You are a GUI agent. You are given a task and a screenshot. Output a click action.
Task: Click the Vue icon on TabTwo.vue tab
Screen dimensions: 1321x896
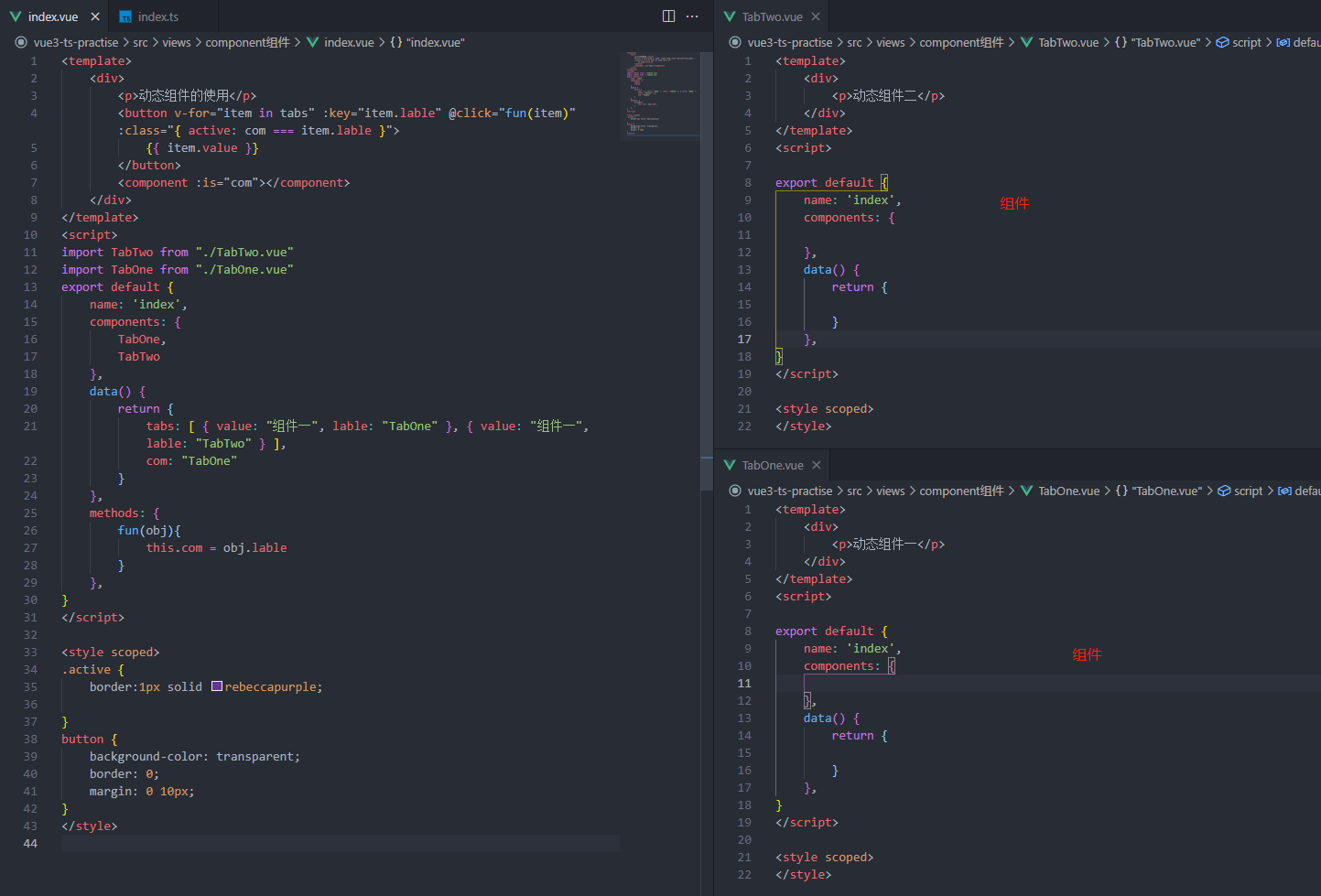point(730,16)
